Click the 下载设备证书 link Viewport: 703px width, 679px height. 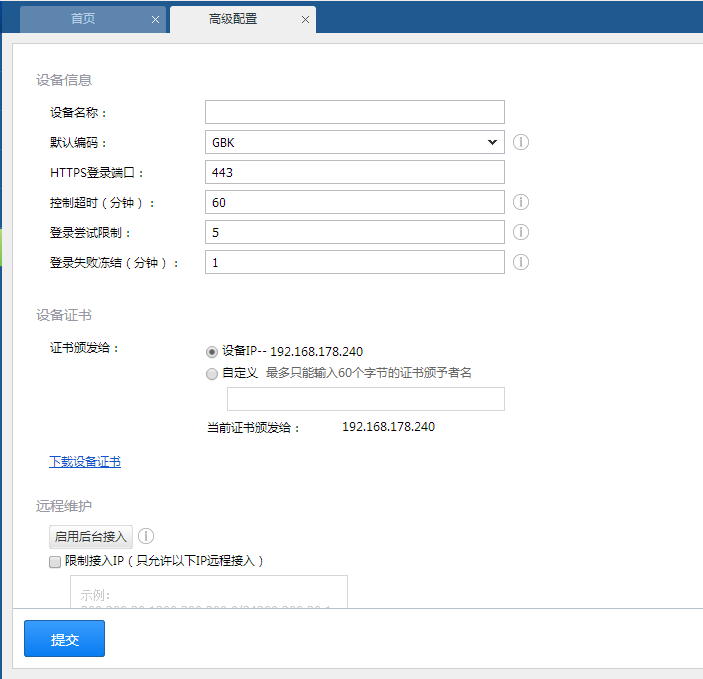(x=85, y=461)
